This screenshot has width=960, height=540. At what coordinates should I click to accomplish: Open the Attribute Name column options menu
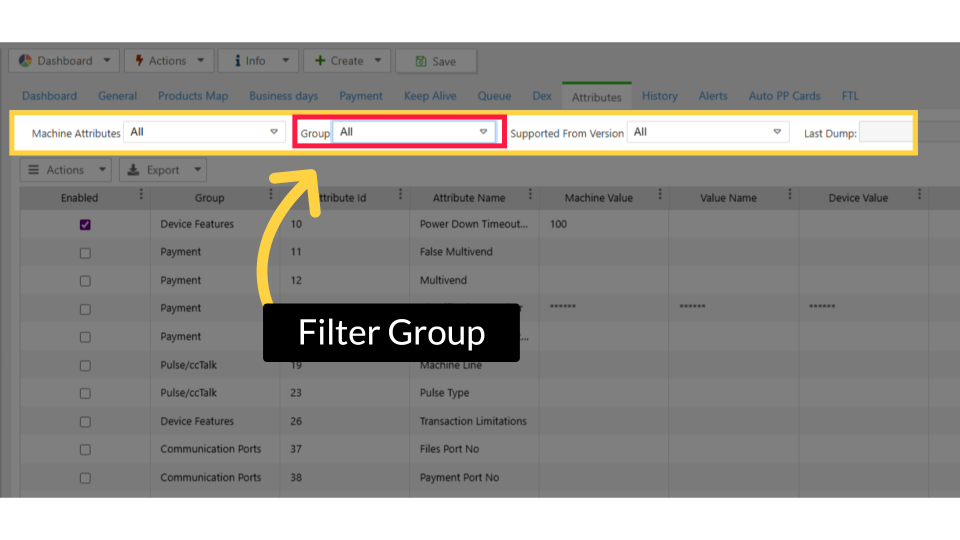click(x=530, y=196)
